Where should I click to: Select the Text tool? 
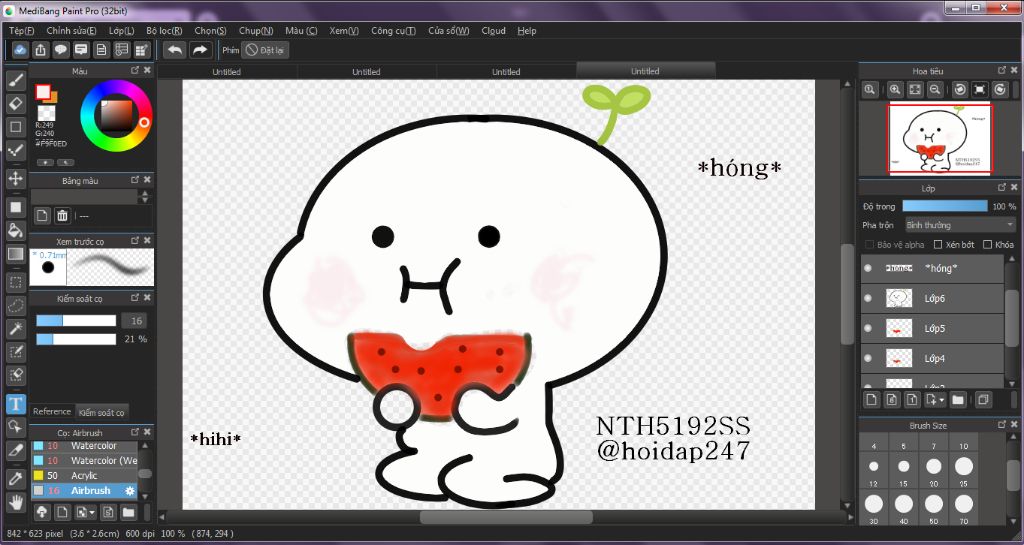point(16,404)
